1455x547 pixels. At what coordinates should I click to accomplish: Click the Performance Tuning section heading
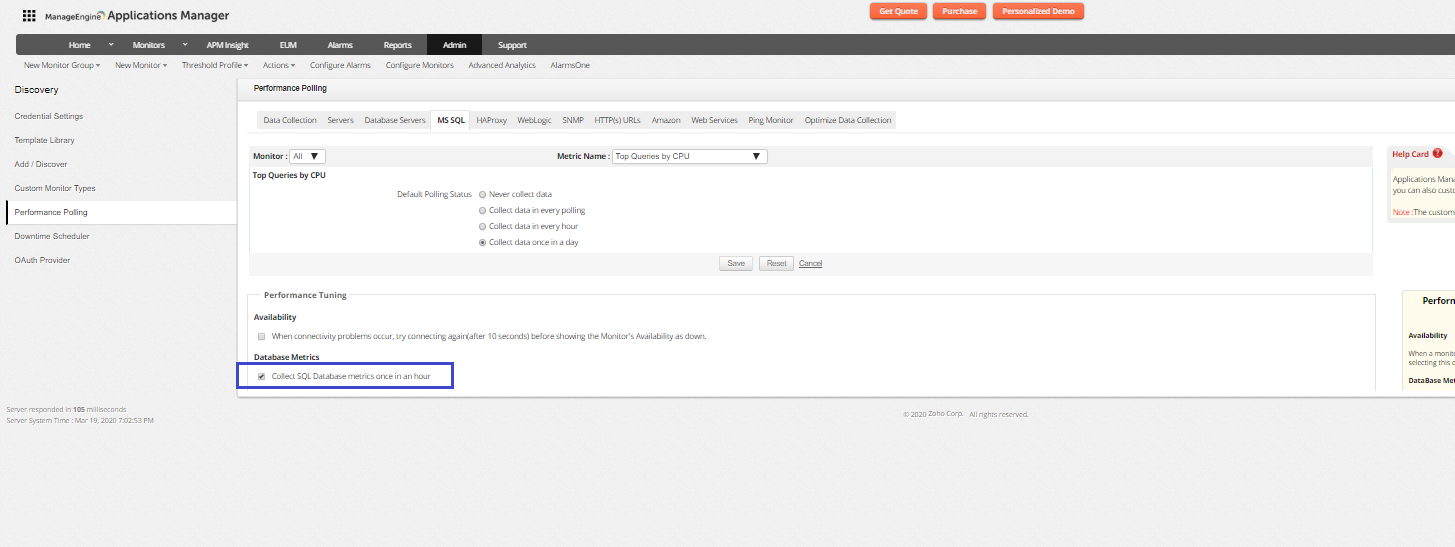pyautogui.click(x=305, y=296)
